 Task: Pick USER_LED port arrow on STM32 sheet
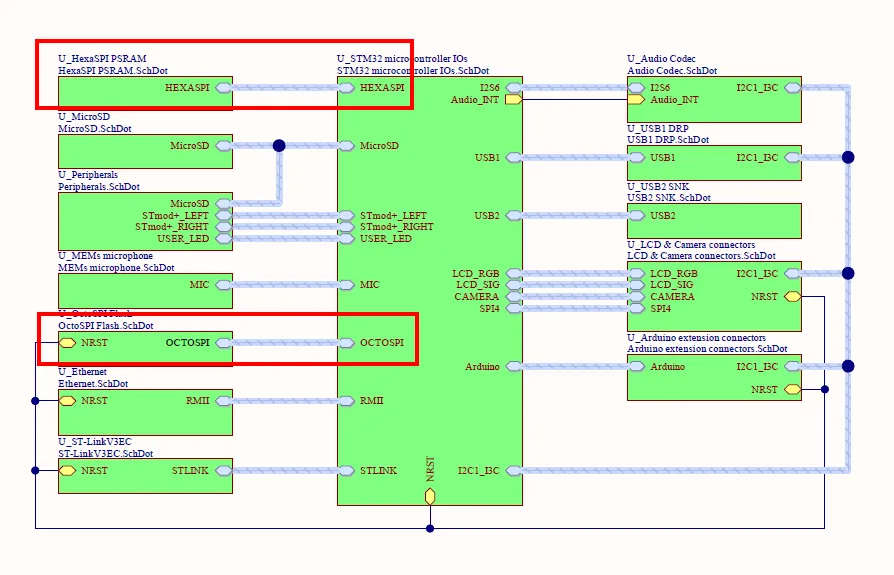(x=346, y=238)
